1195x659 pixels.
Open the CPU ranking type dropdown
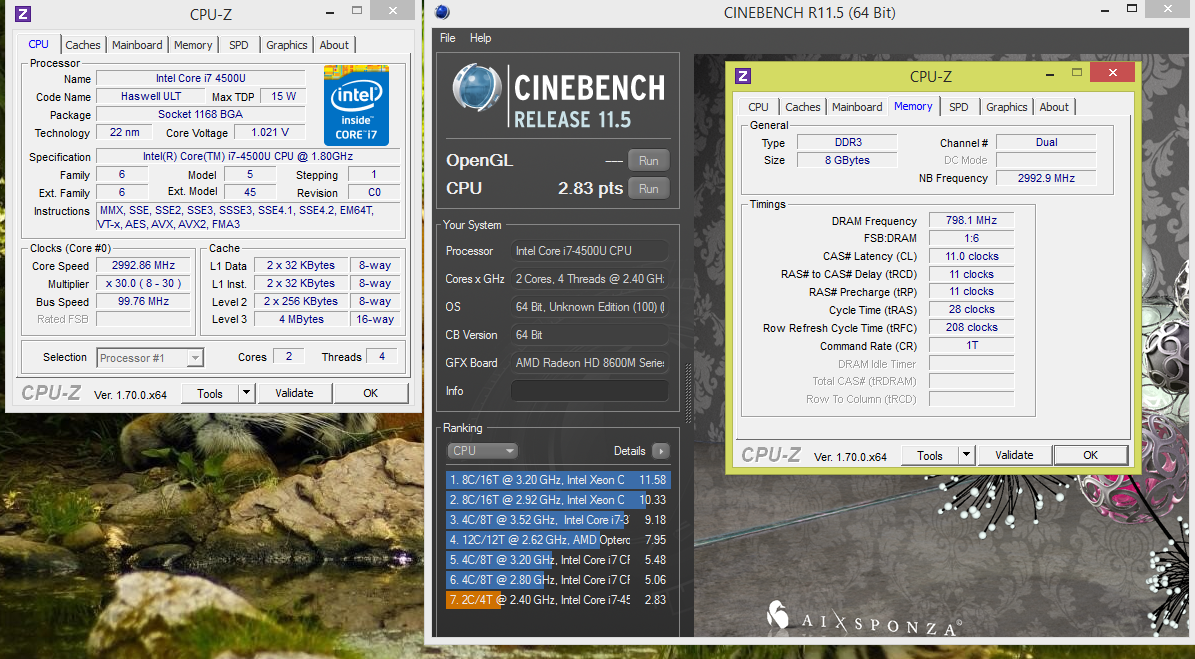482,451
